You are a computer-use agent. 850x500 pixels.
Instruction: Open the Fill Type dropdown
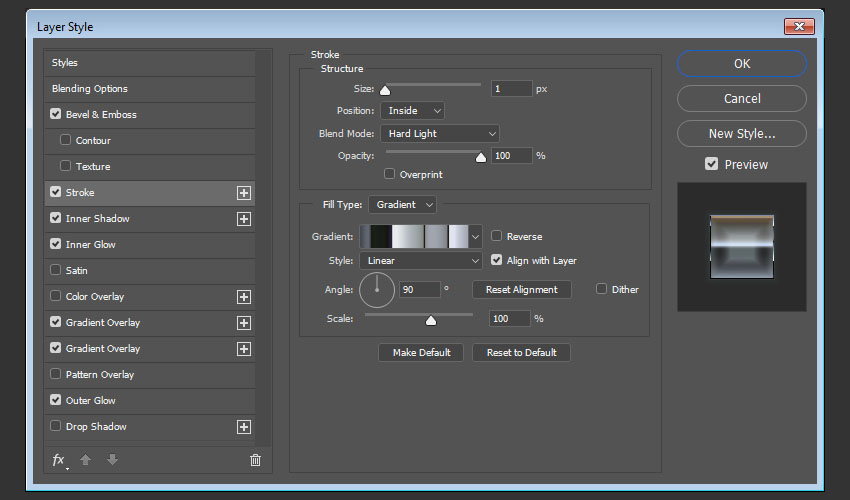[x=403, y=205]
